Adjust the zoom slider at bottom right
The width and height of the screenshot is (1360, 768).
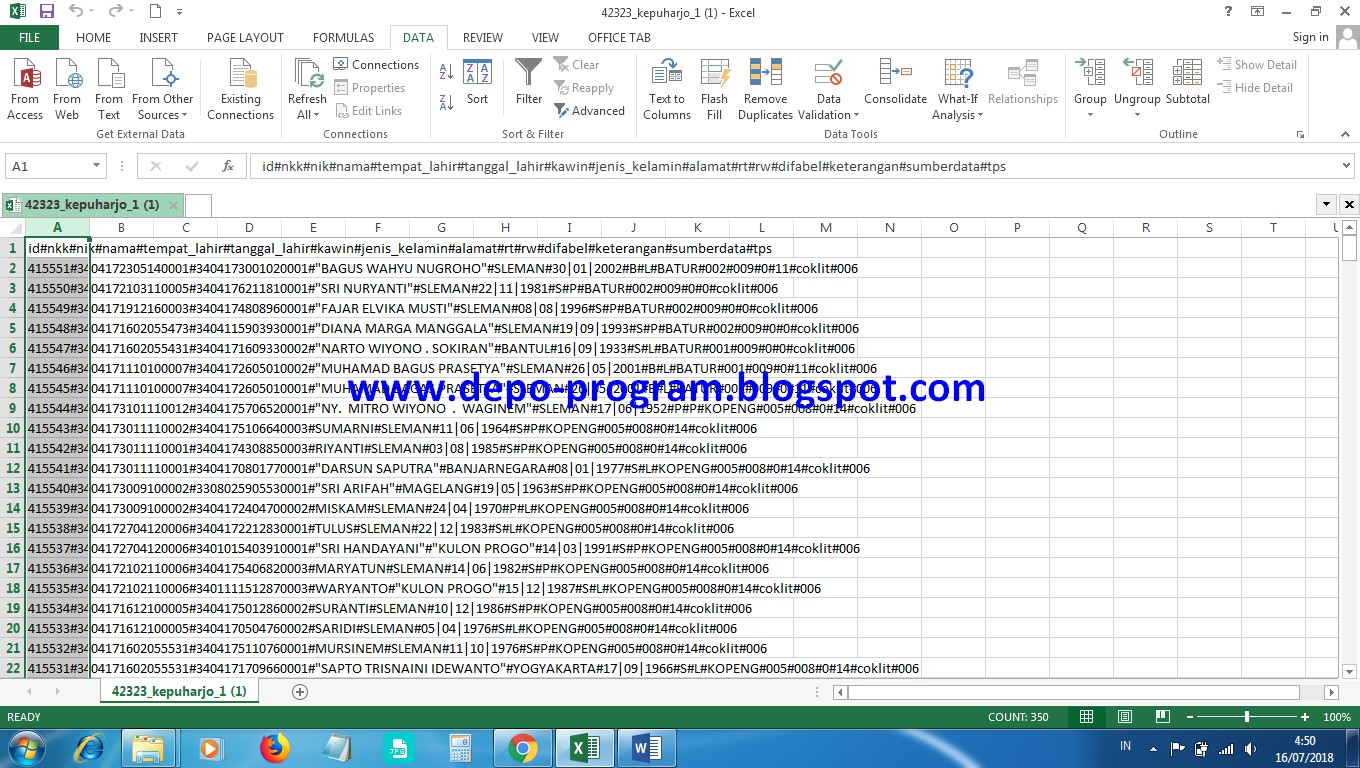1248,716
